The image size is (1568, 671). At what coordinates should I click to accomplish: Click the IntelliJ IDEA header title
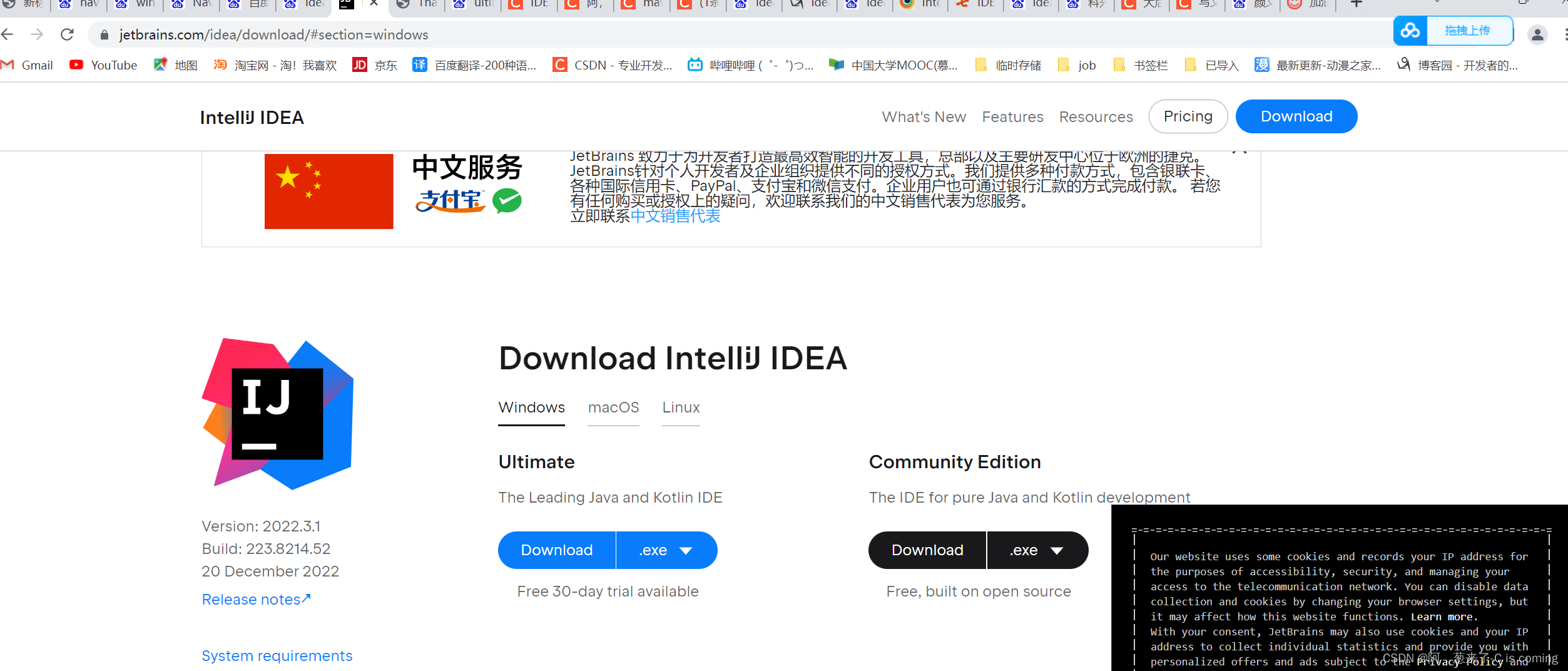252,118
